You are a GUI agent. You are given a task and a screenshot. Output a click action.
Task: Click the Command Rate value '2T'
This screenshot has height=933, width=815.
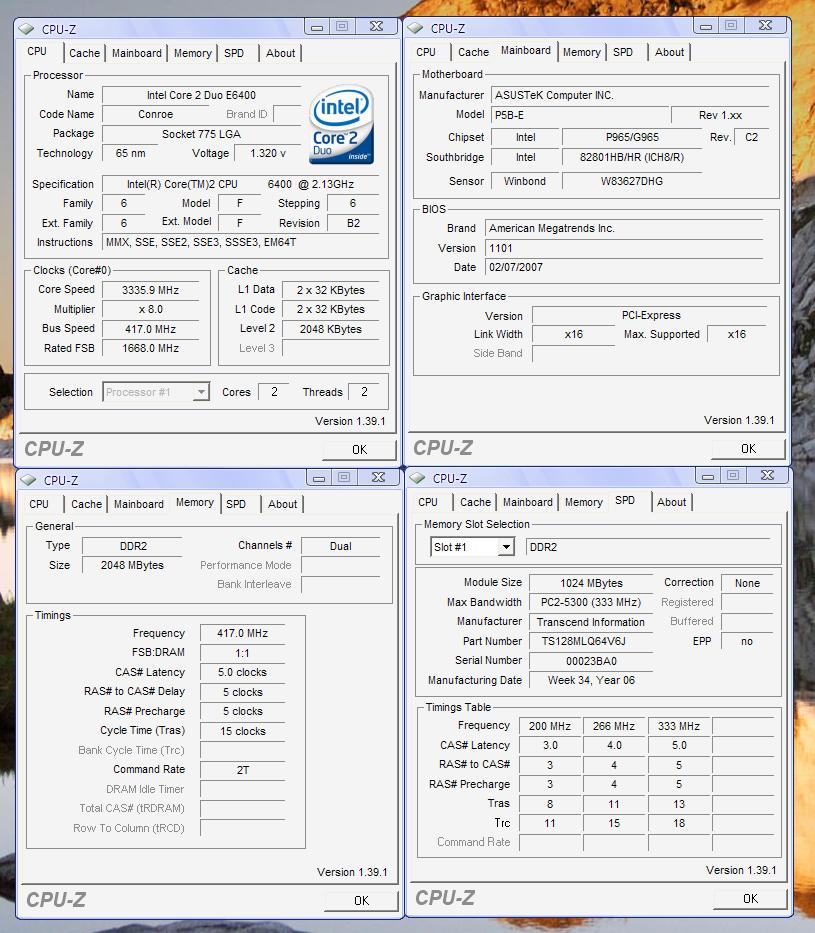tap(242, 770)
